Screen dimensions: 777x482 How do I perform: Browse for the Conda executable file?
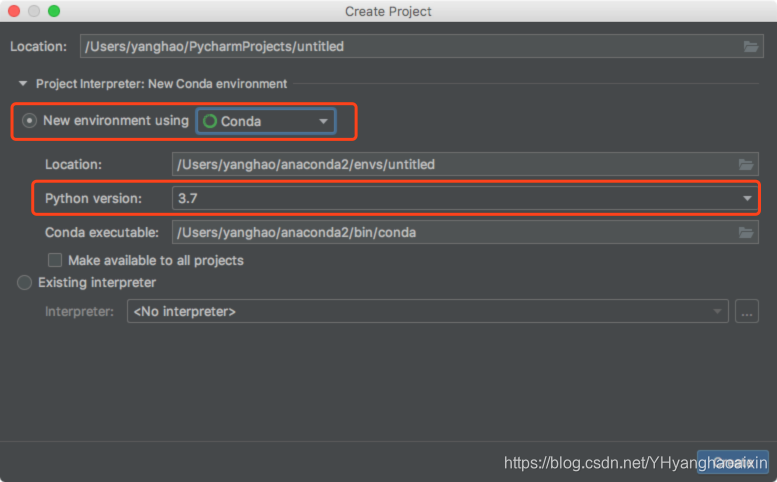point(746,232)
